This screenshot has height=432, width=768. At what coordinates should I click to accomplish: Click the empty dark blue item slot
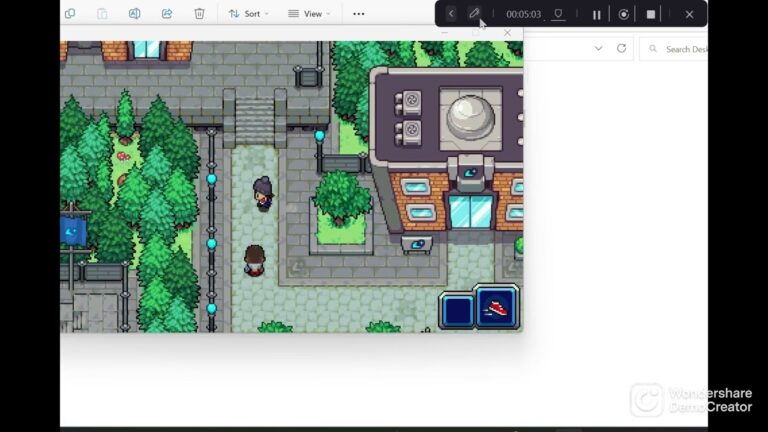pos(457,311)
